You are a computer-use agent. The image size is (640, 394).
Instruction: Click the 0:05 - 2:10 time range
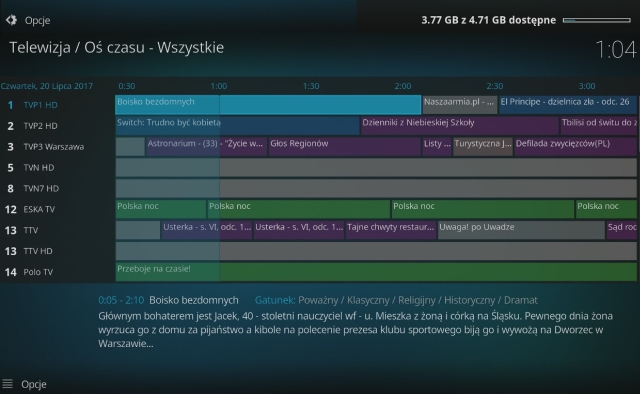[x=121, y=300]
